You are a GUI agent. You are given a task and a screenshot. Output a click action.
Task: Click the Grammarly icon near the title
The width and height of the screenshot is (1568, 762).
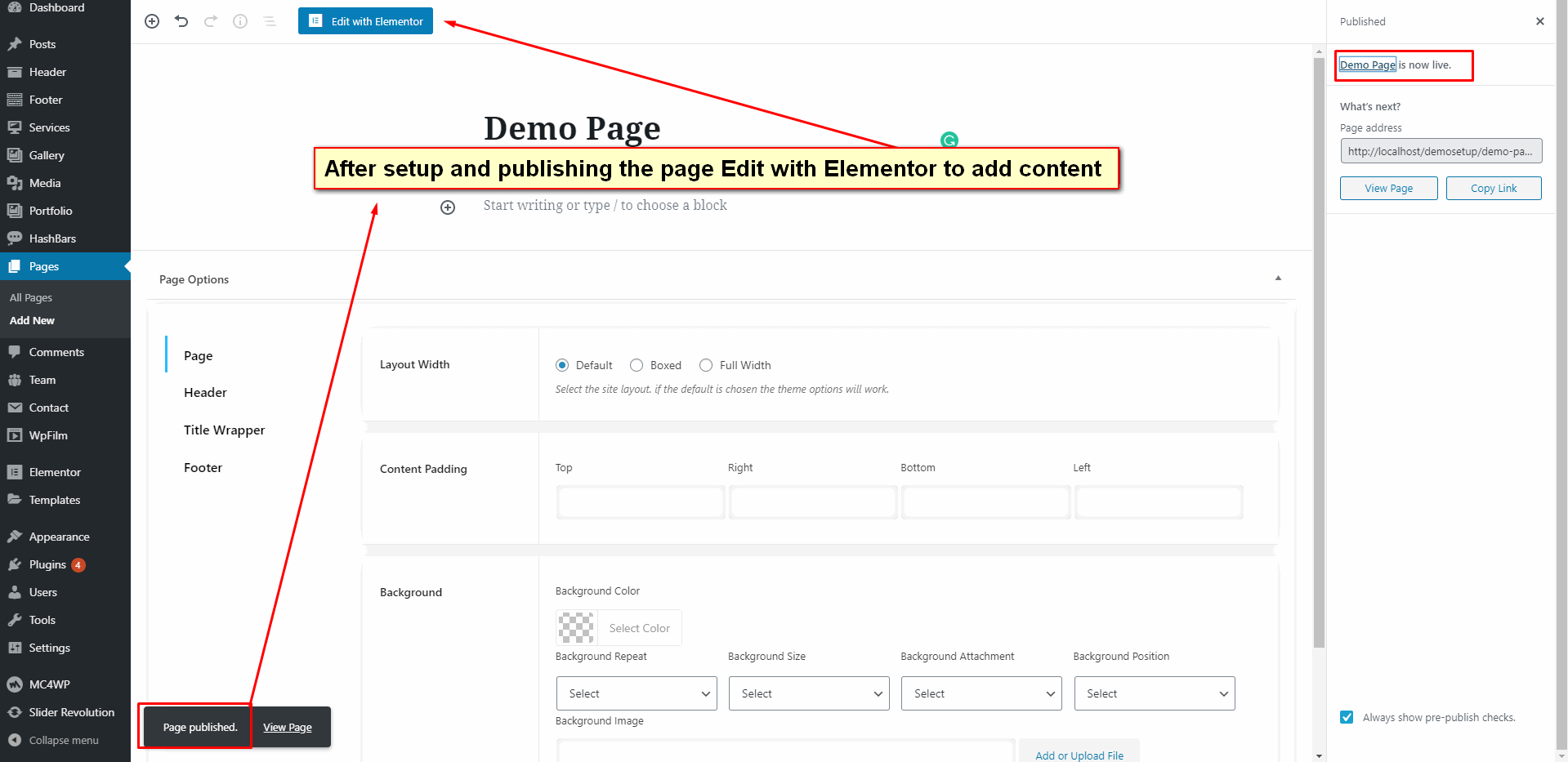[x=949, y=140]
